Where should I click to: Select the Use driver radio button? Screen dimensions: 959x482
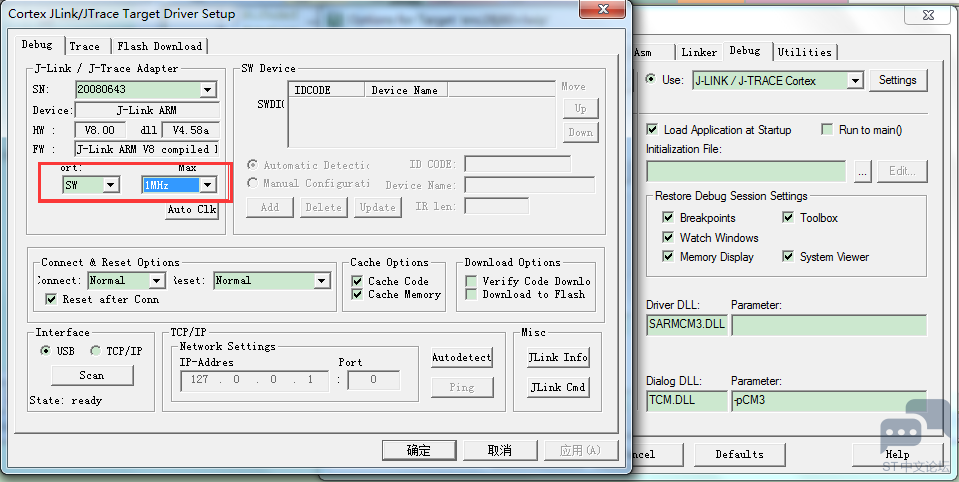pyautogui.click(x=651, y=80)
